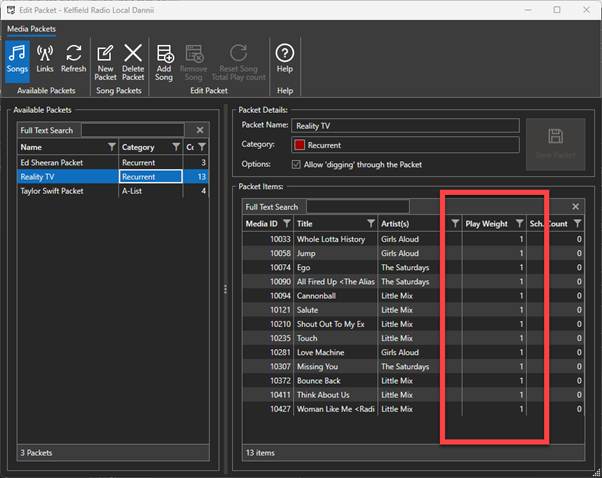602x478 pixels.
Task: Open filter on the packet Name column
Action: coord(111,147)
